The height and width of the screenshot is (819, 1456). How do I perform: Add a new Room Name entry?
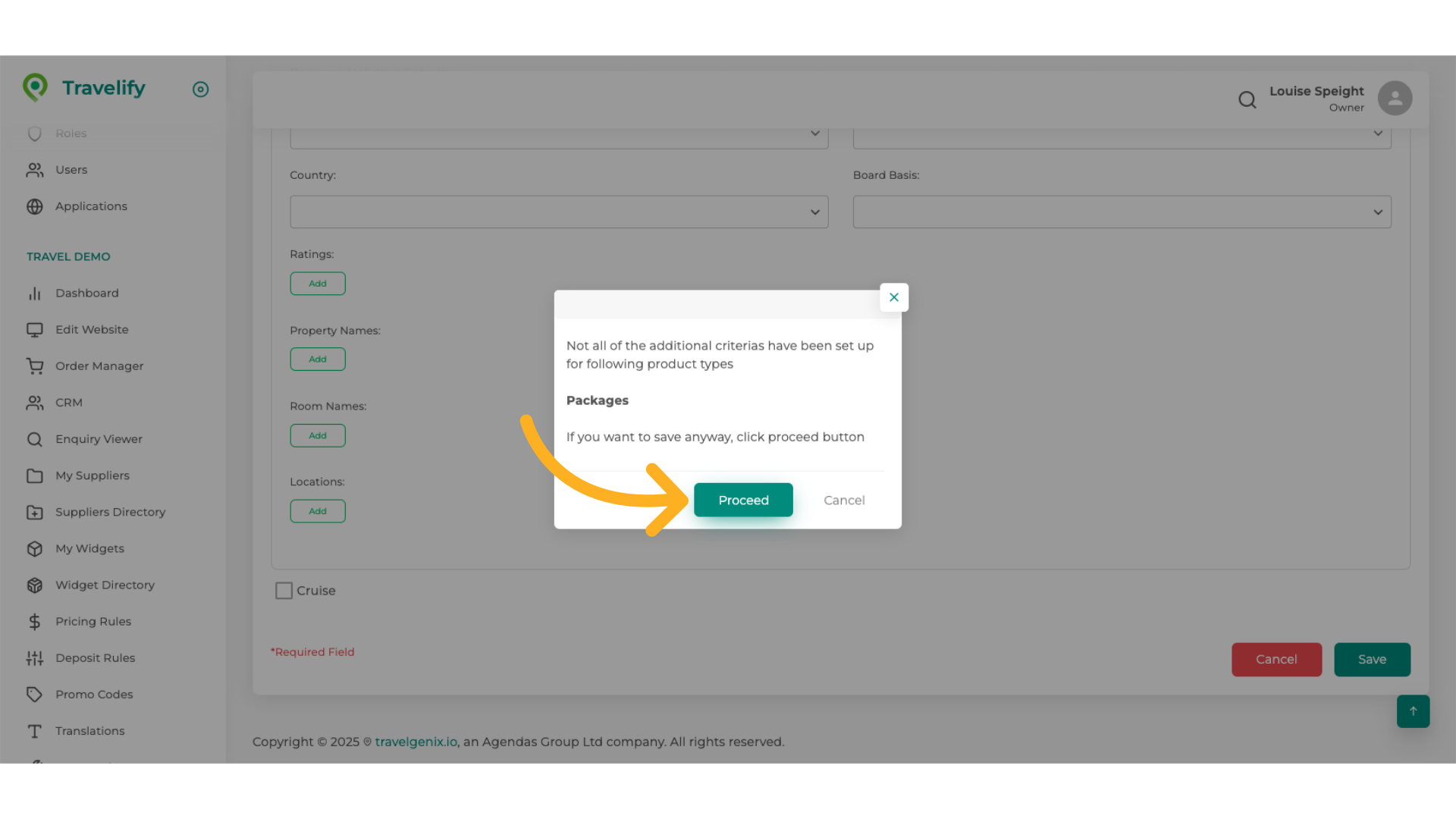point(318,435)
